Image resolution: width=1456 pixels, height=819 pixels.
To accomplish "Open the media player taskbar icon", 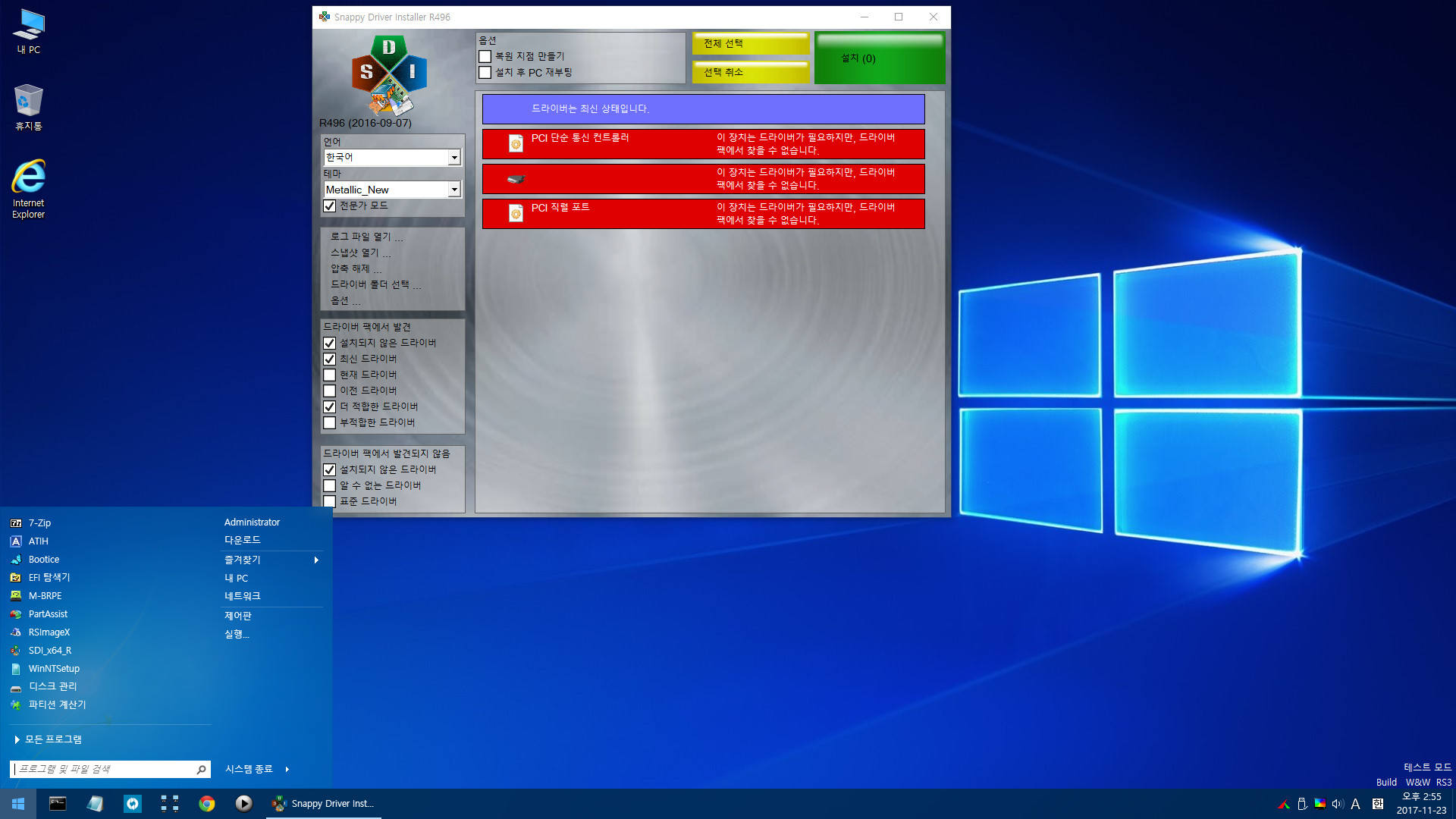I will 243,804.
